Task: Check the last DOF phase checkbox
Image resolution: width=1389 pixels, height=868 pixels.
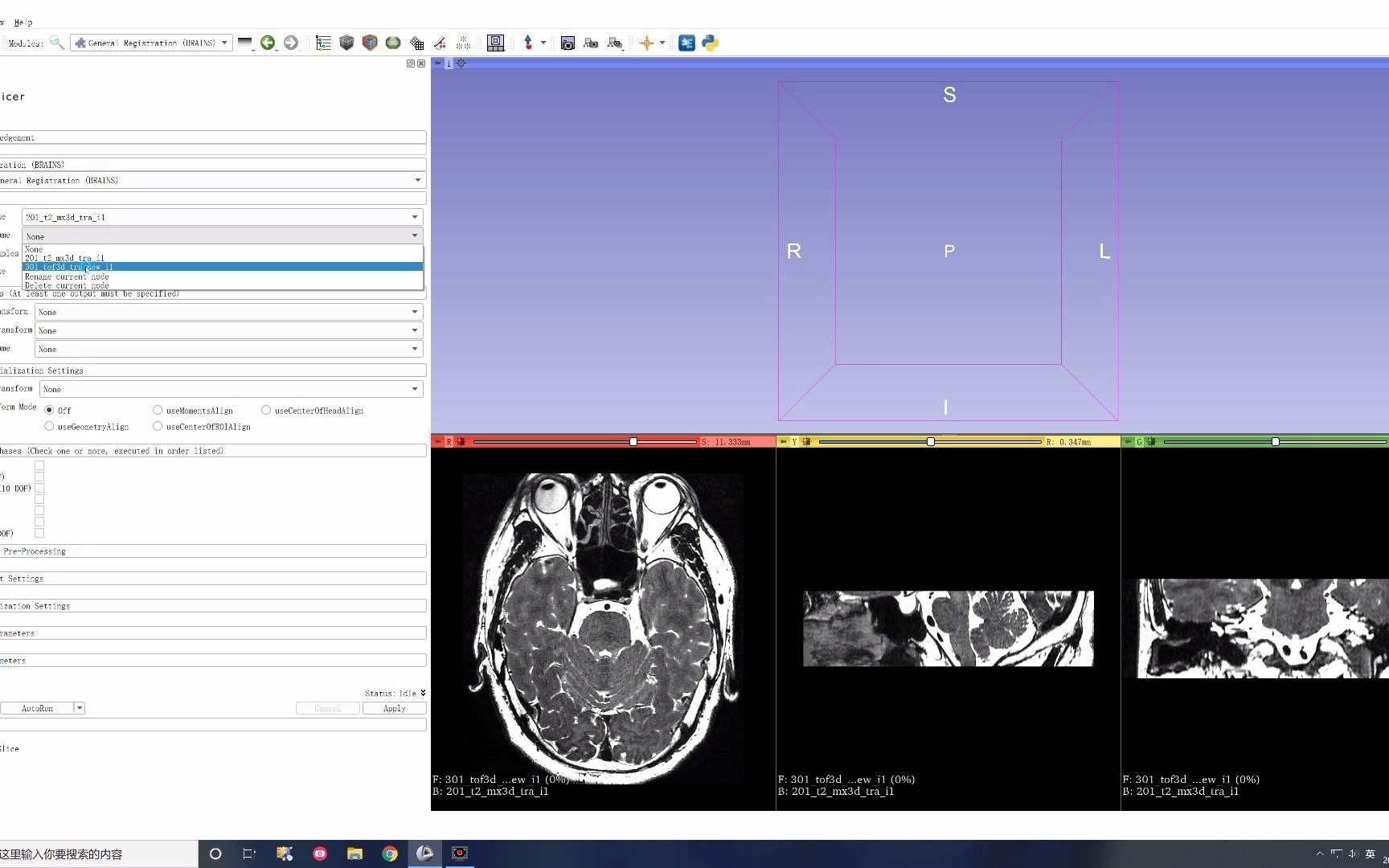Action: [x=39, y=533]
